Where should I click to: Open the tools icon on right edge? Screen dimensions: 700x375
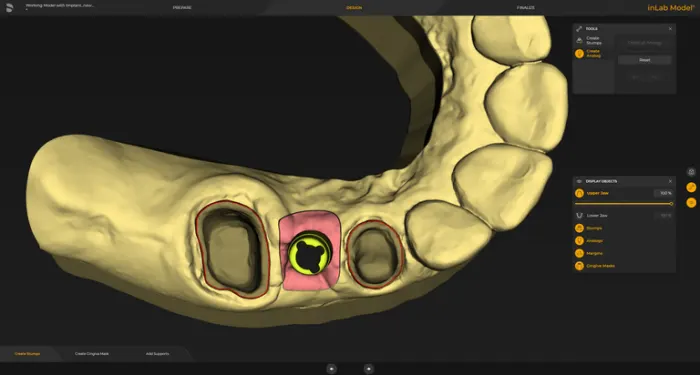[691, 187]
